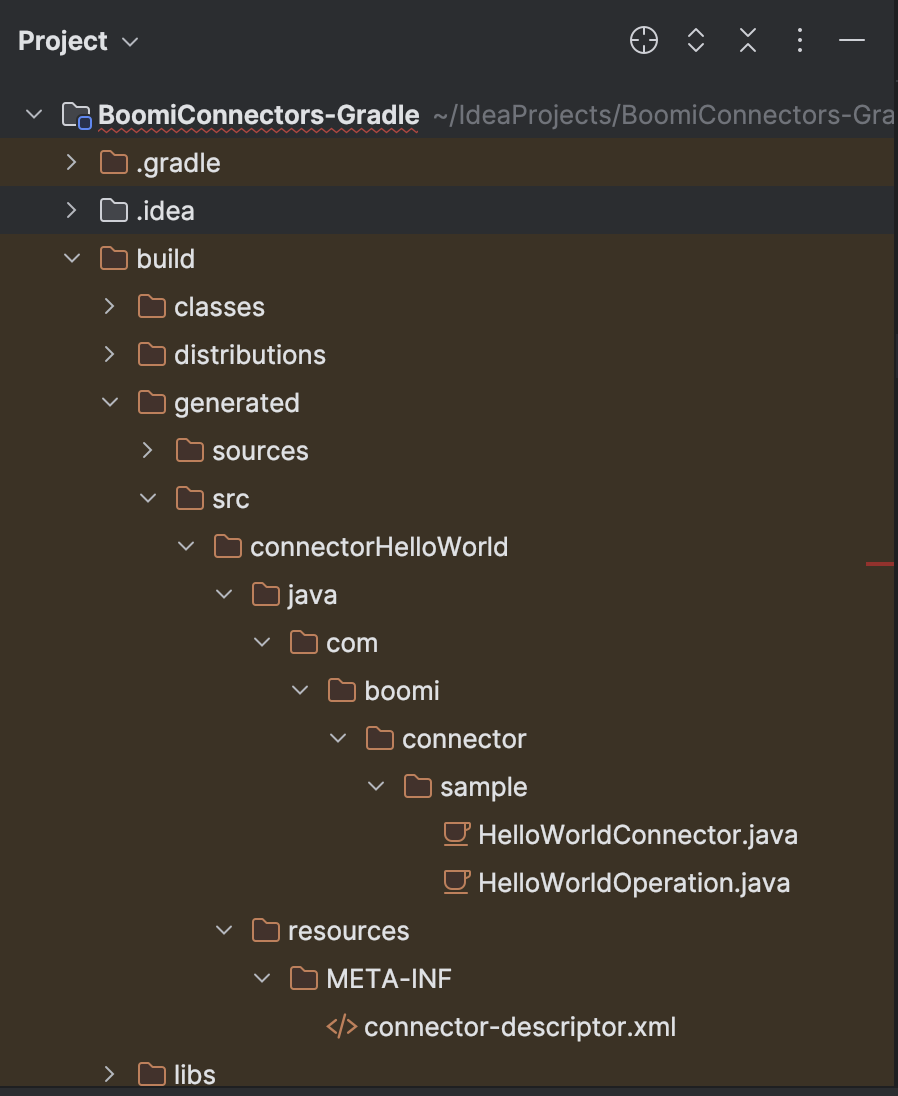The width and height of the screenshot is (898, 1096).
Task: Select HelloWorldConnector.java in the tree
Action: tap(637, 834)
